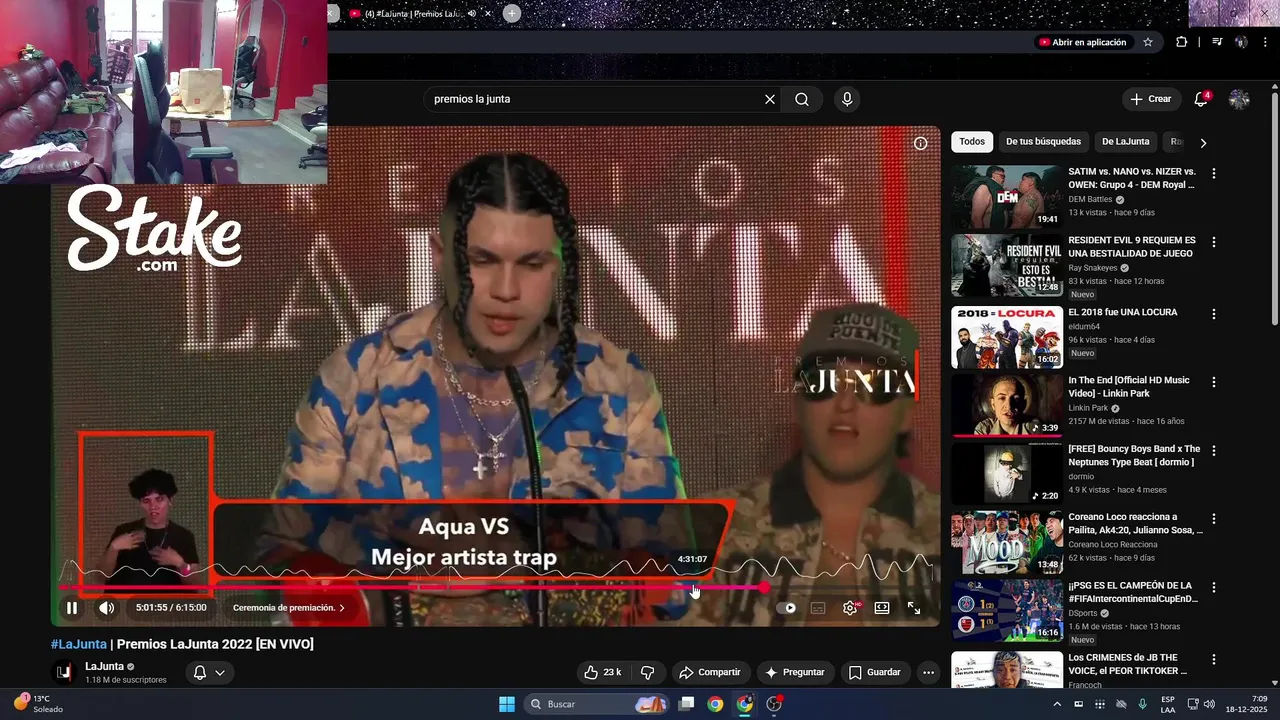Screen dimensions: 1280x720
Task: Run search with the magnifier button
Action: coord(802,99)
